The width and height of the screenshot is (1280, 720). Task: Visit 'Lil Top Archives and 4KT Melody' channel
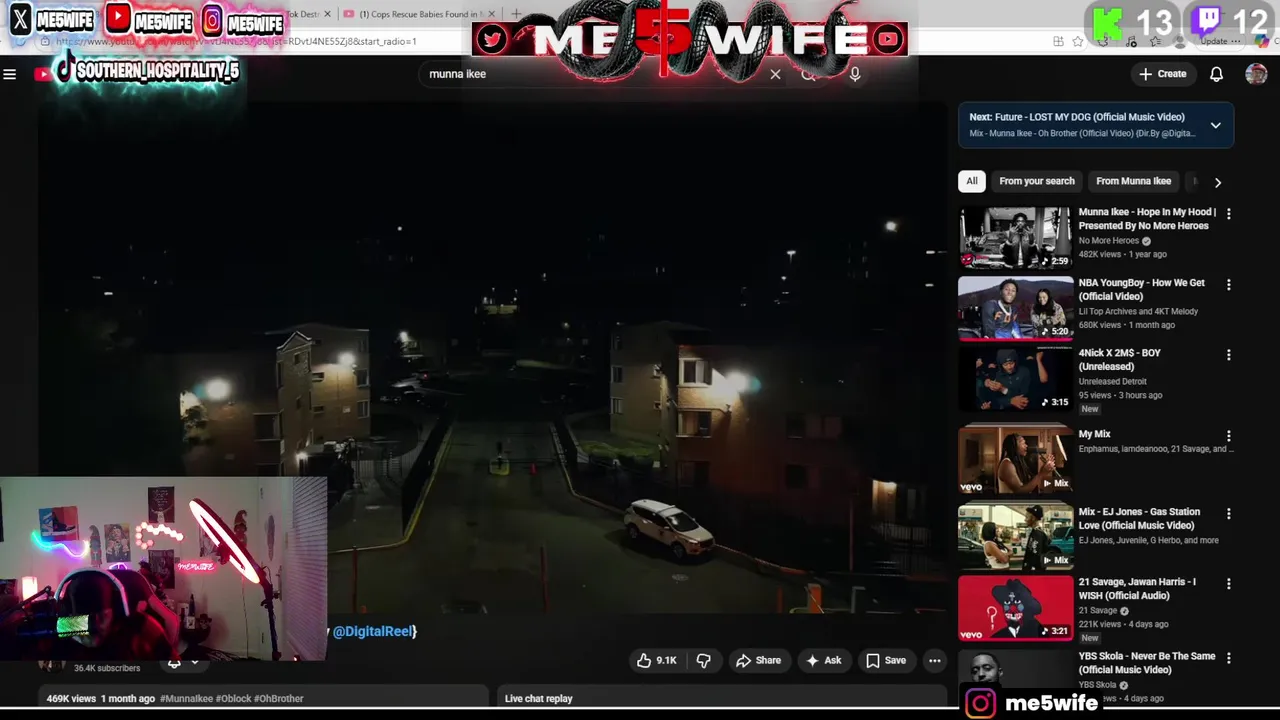[x=1138, y=311]
